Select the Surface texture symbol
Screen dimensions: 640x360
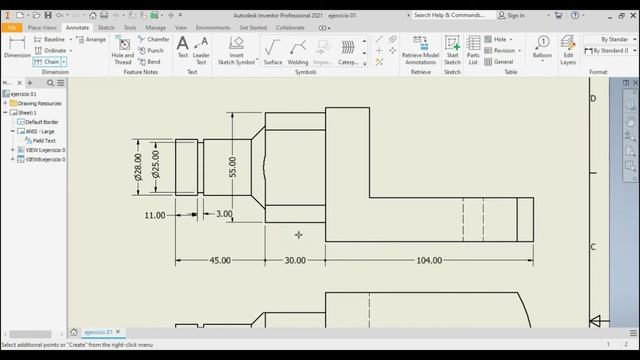pyautogui.click(x=273, y=51)
